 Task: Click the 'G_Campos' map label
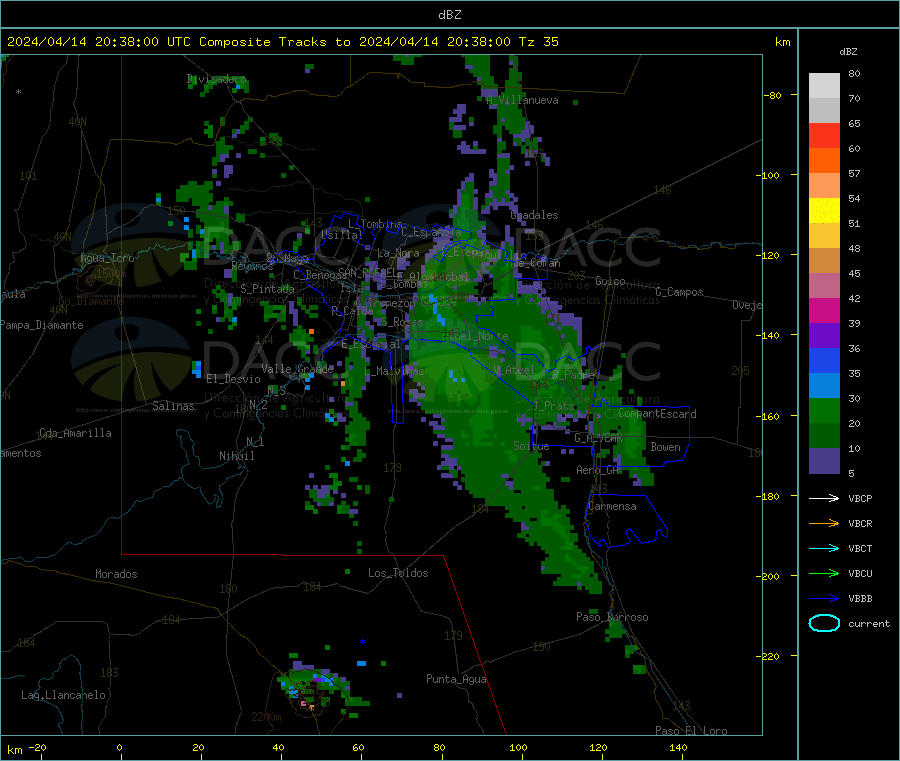[679, 292]
